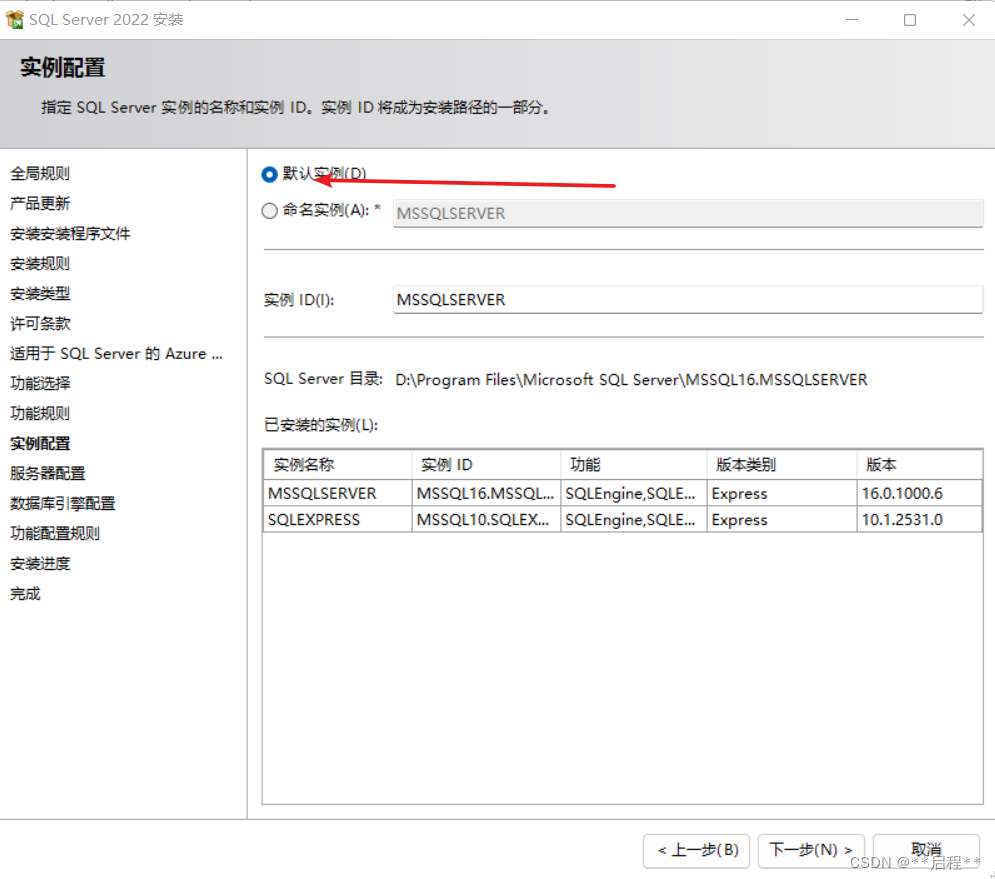Screen dimensions: 995x879
Task: Open the 产品更新 step in sidebar
Action: pyautogui.click(x=40, y=203)
